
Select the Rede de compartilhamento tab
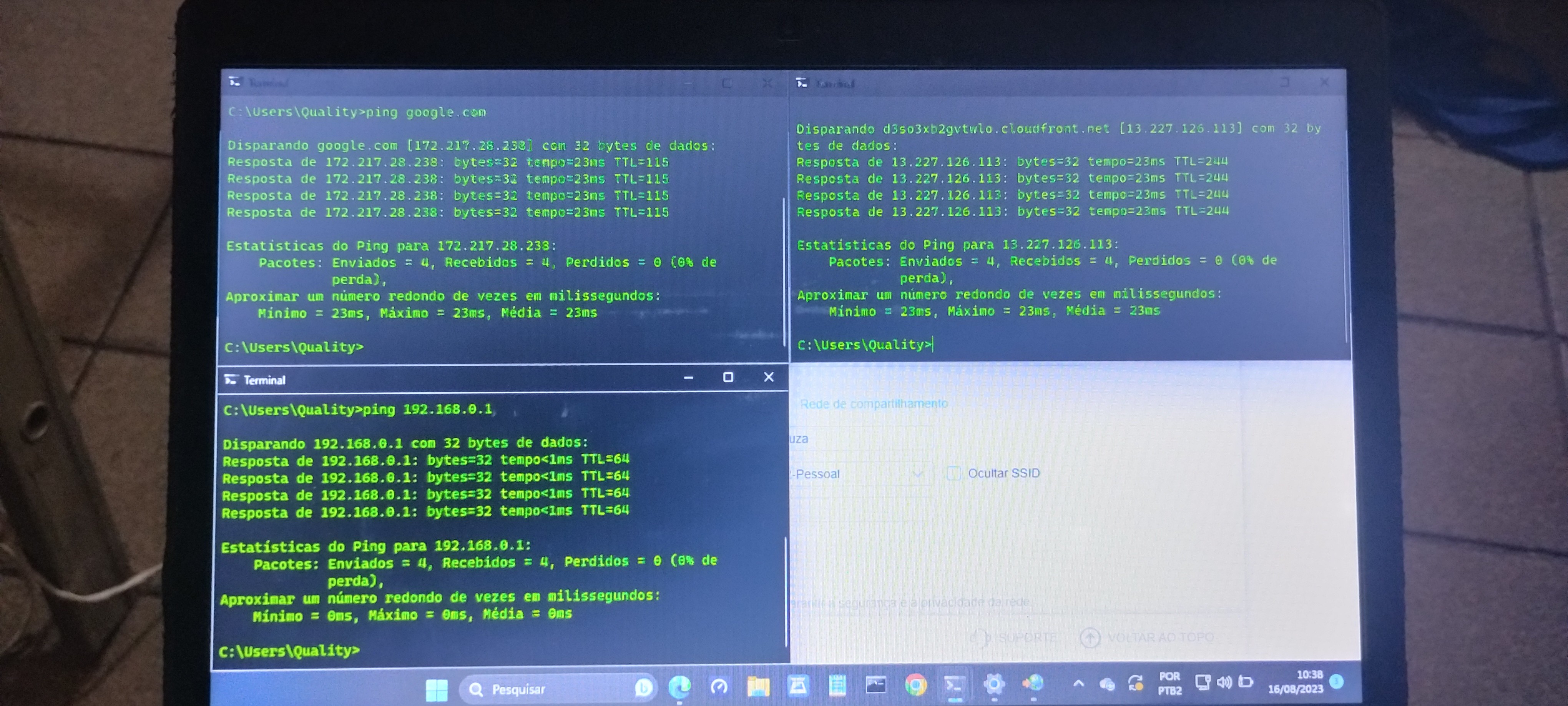[874, 404]
